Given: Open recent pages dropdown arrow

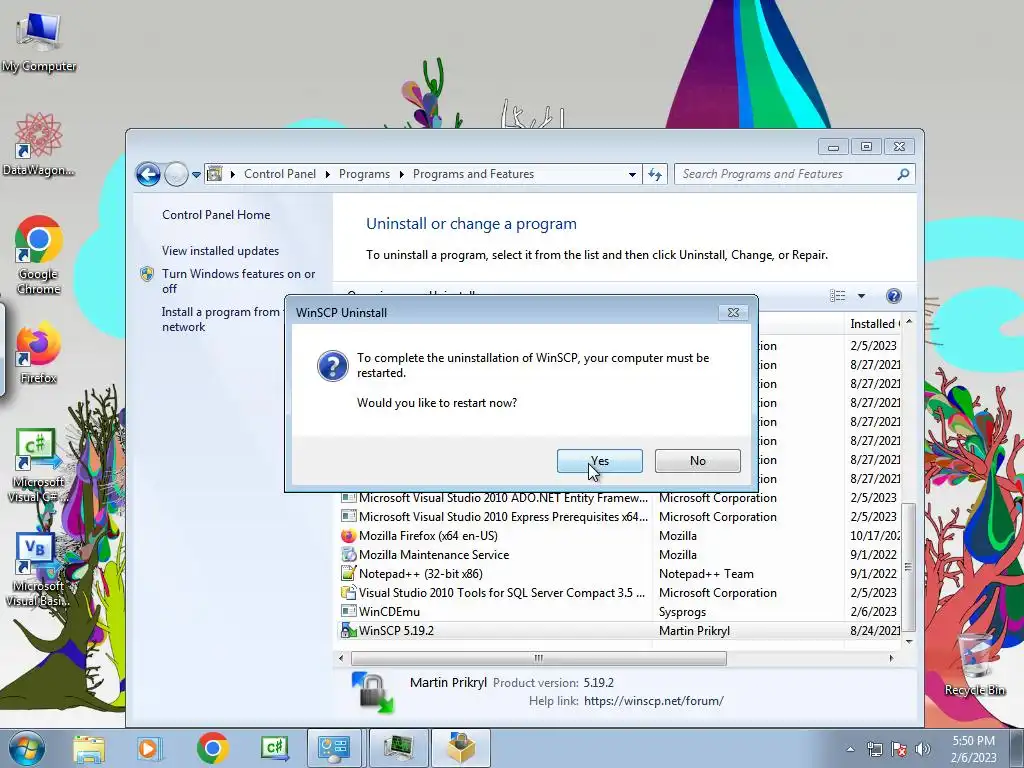Looking at the screenshot, I should [196, 174].
